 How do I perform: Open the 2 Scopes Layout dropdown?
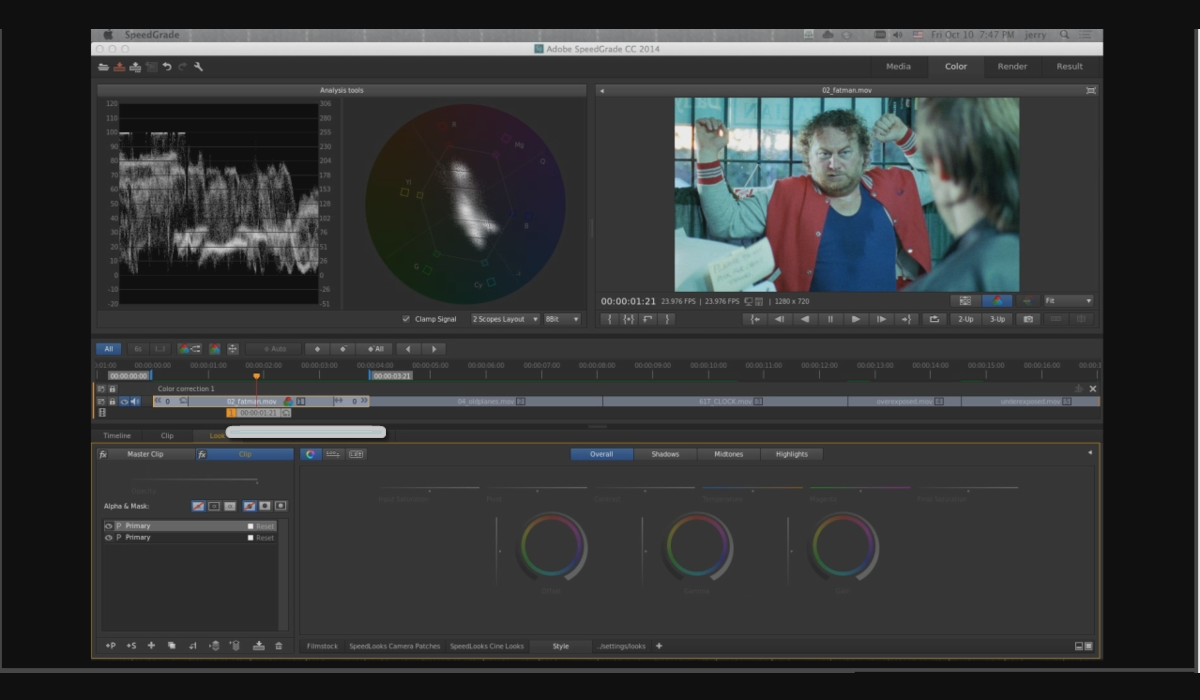(505, 319)
